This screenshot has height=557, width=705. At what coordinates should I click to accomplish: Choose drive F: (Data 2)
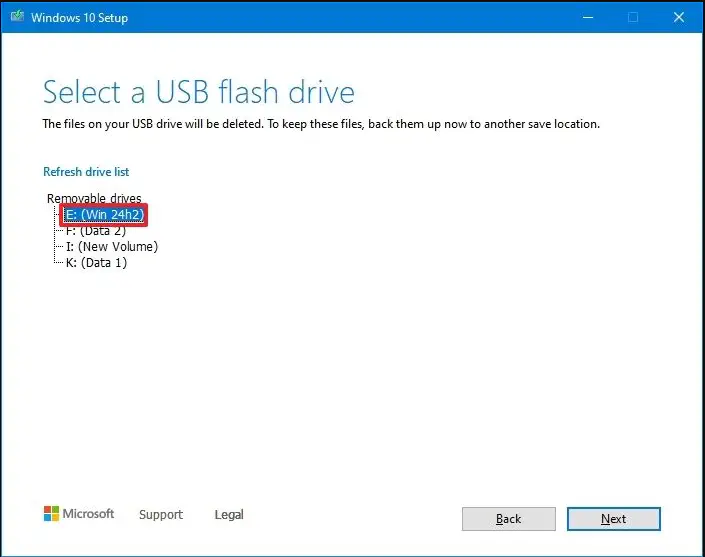pos(96,231)
